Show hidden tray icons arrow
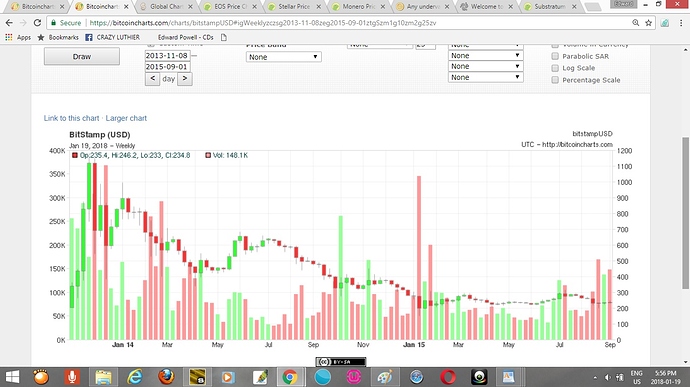This screenshot has width=690, height=387. pyautogui.click(x=595, y=377)
